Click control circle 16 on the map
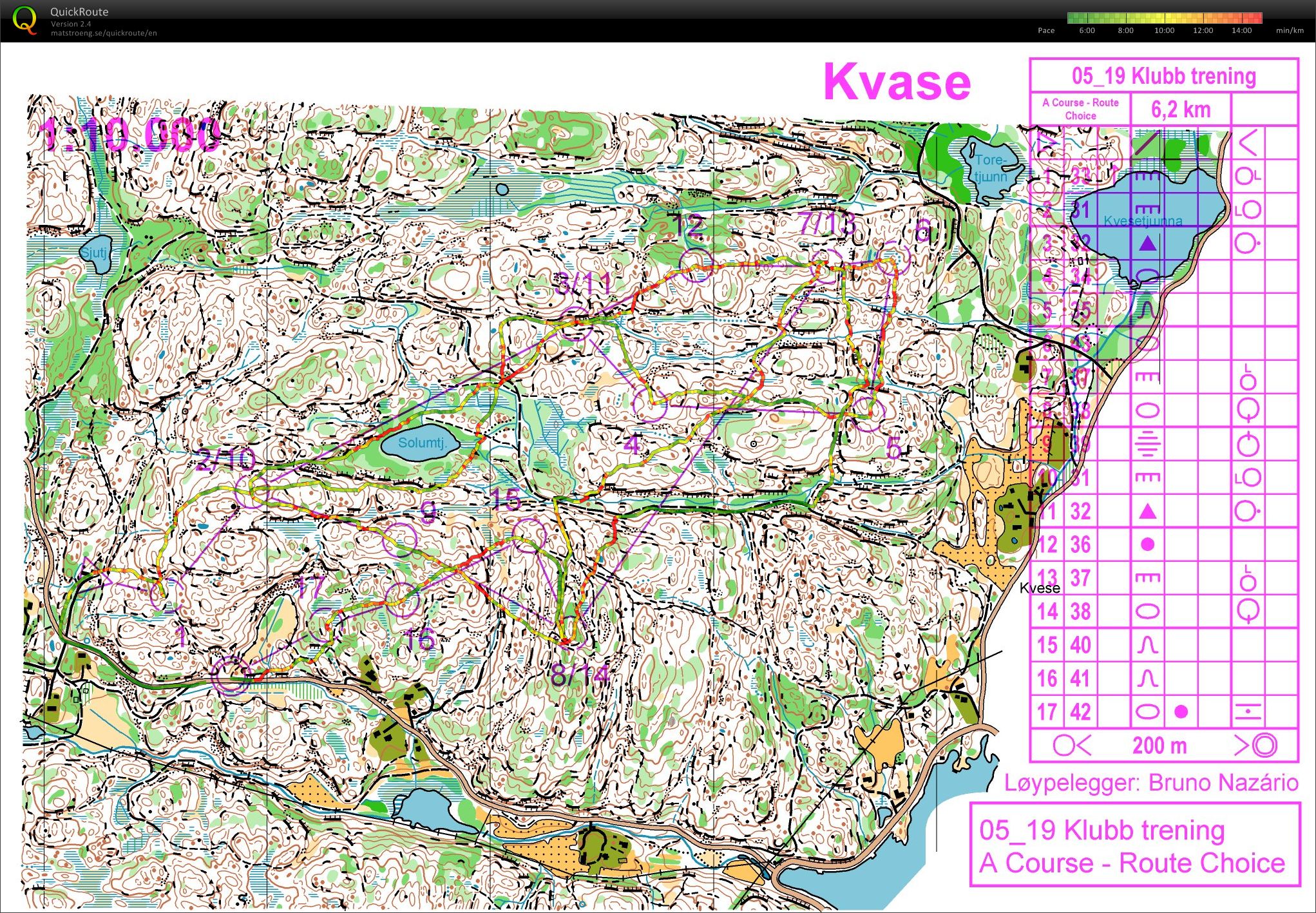This screenshot has width=1316, height=913. coord(402,600)
